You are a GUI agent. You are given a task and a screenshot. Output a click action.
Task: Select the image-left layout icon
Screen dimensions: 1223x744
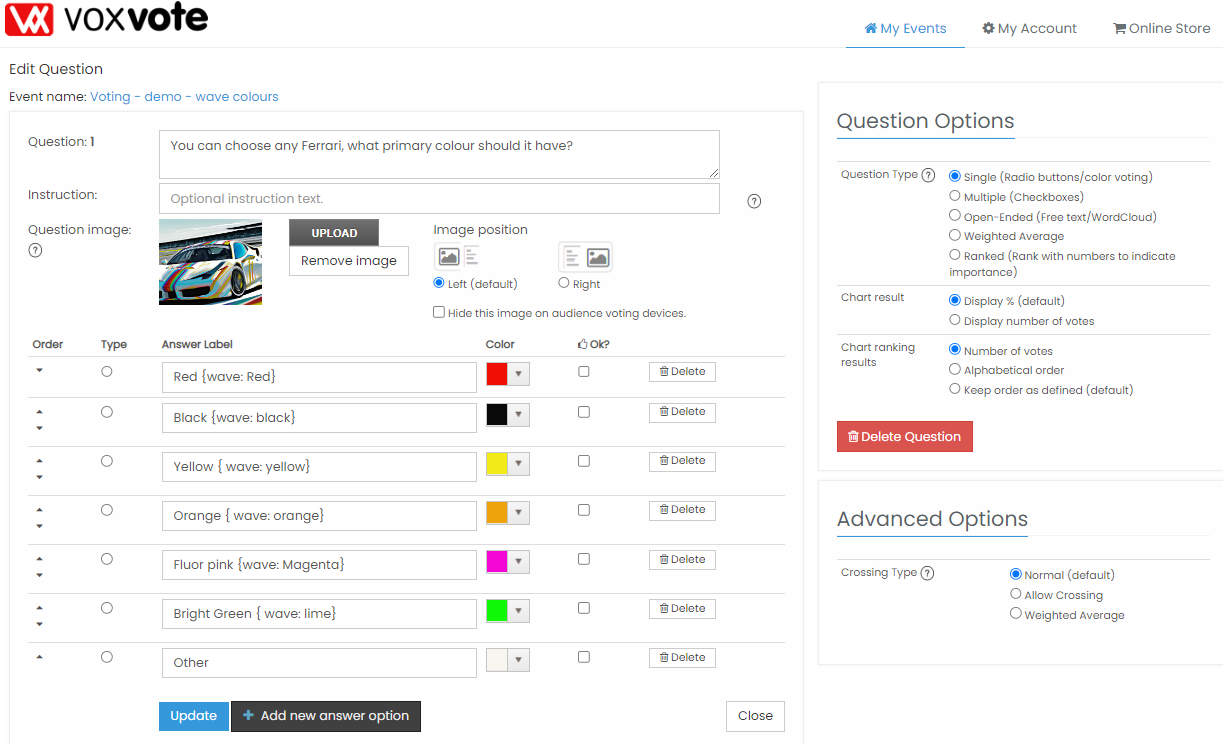point(457,257)
